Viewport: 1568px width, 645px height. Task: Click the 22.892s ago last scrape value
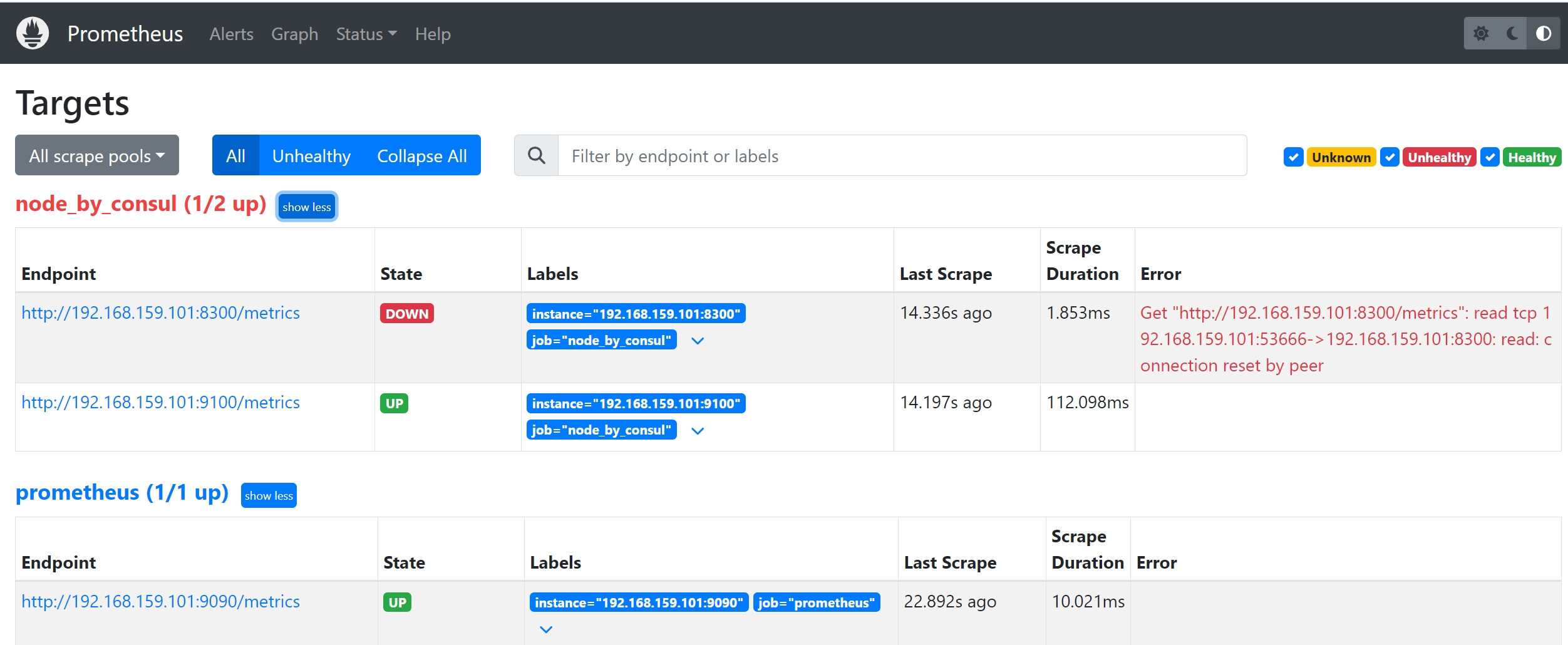pos(950,602)
